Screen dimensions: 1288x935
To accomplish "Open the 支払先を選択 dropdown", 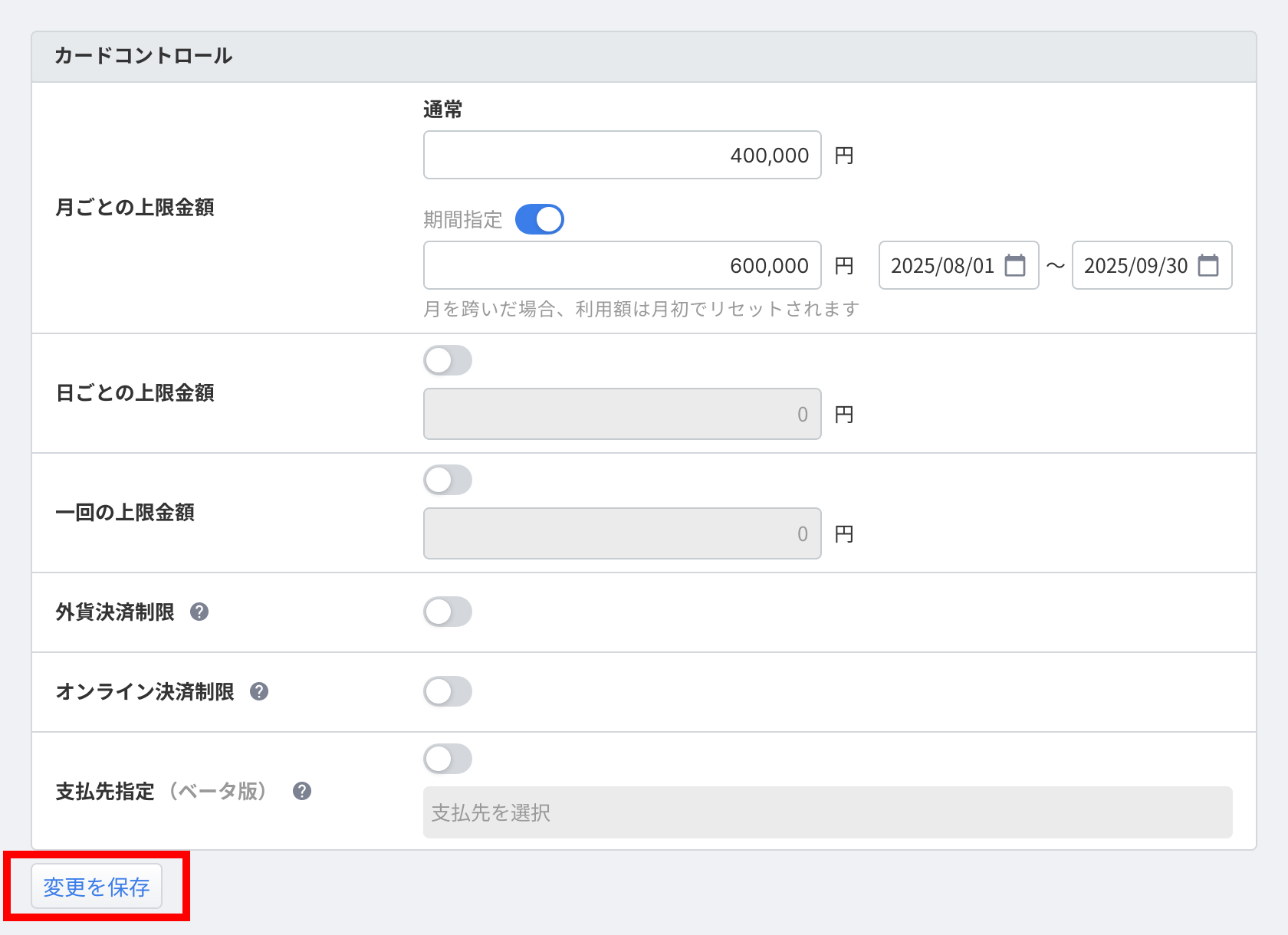I will tap(827, 812).
